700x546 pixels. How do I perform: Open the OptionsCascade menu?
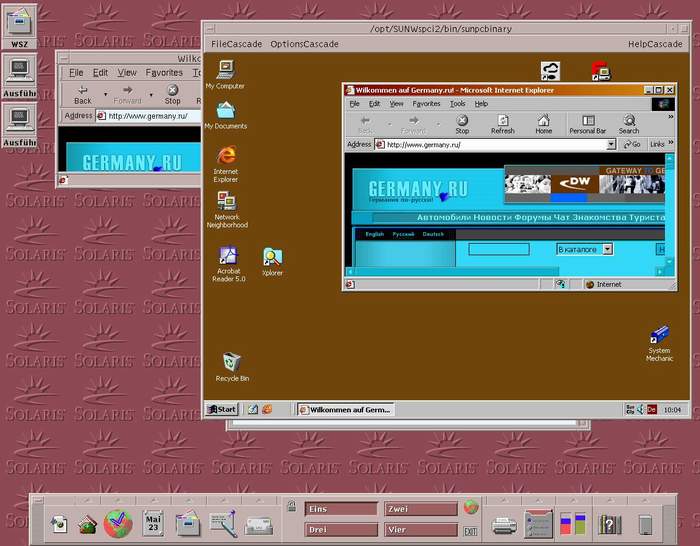click(x=304, y=44)
